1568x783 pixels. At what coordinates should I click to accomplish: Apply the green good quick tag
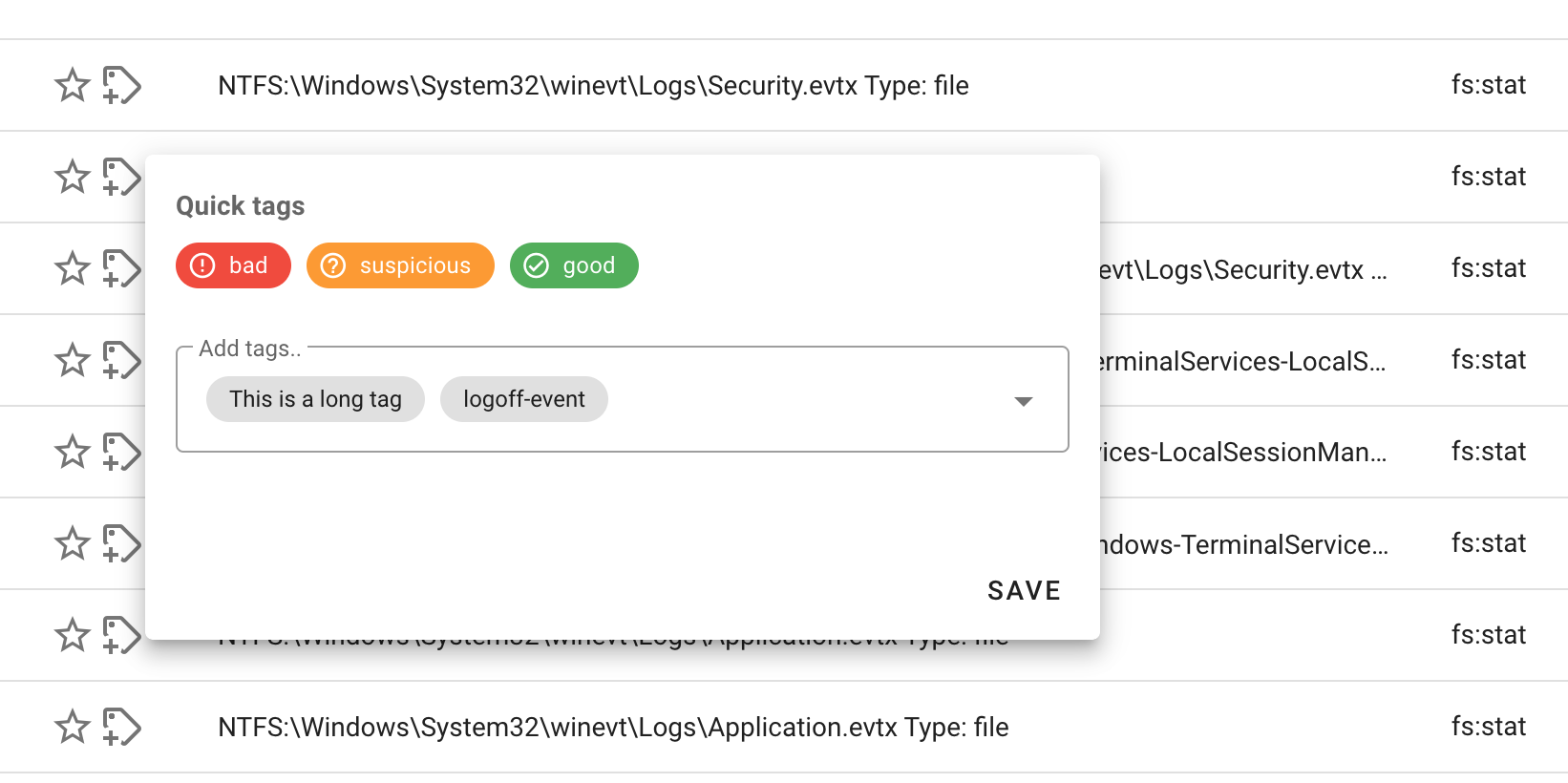[x=574, y=265]
